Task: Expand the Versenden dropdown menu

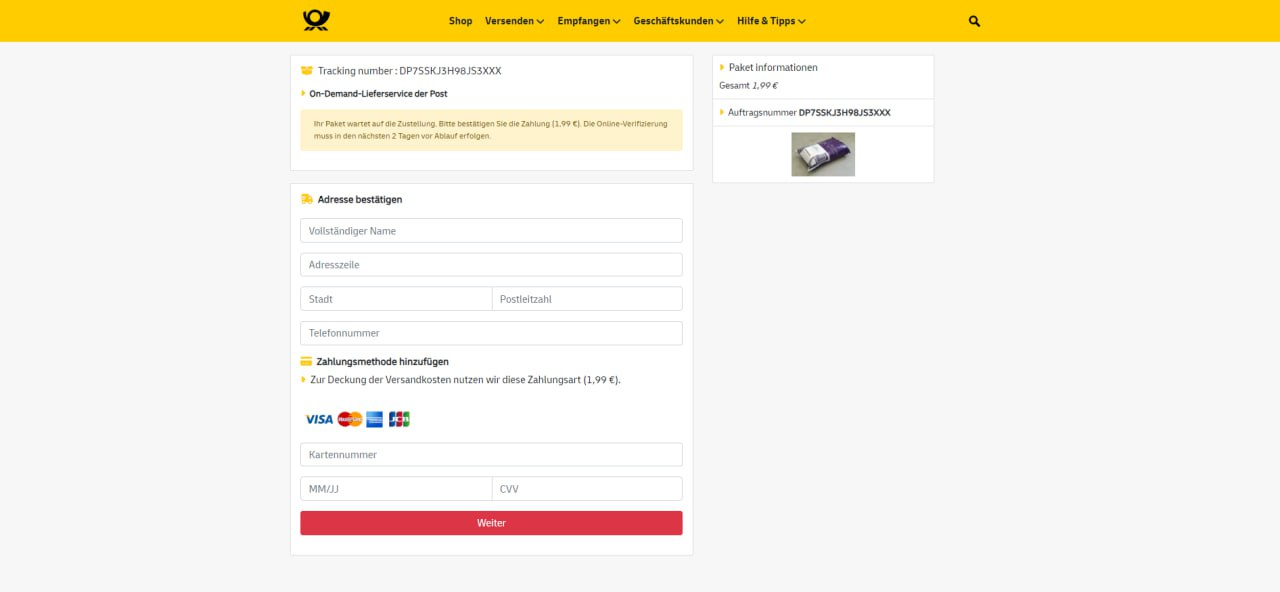Action: point(514,21)
